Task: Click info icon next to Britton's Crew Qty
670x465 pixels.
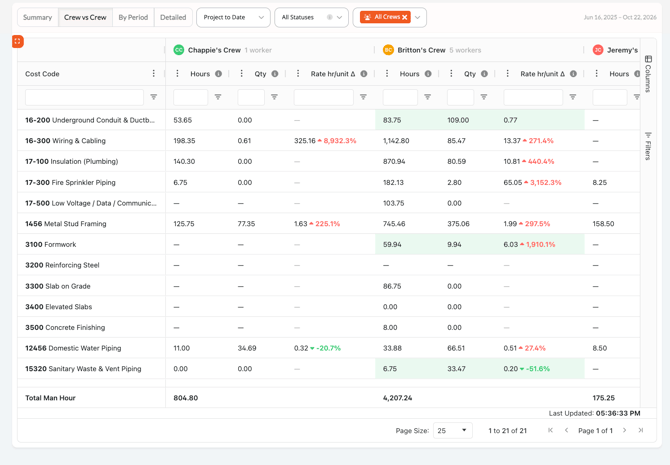Action: [484, 74]
